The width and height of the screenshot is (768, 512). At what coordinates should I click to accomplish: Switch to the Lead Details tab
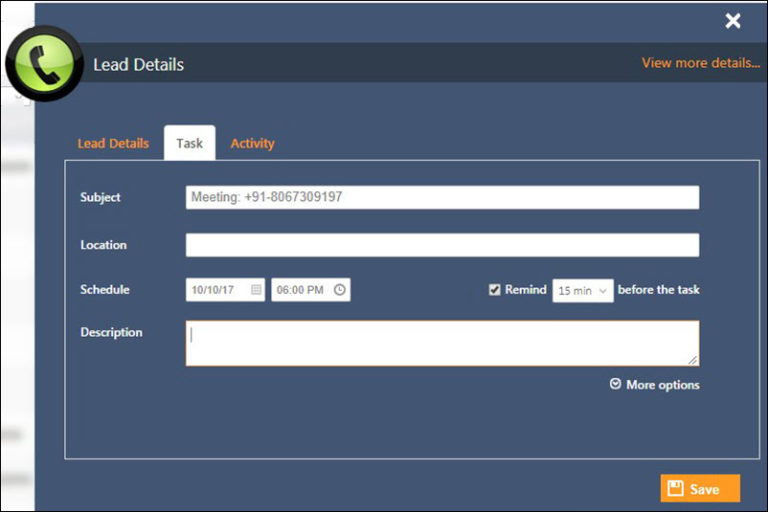pos(113,143)
